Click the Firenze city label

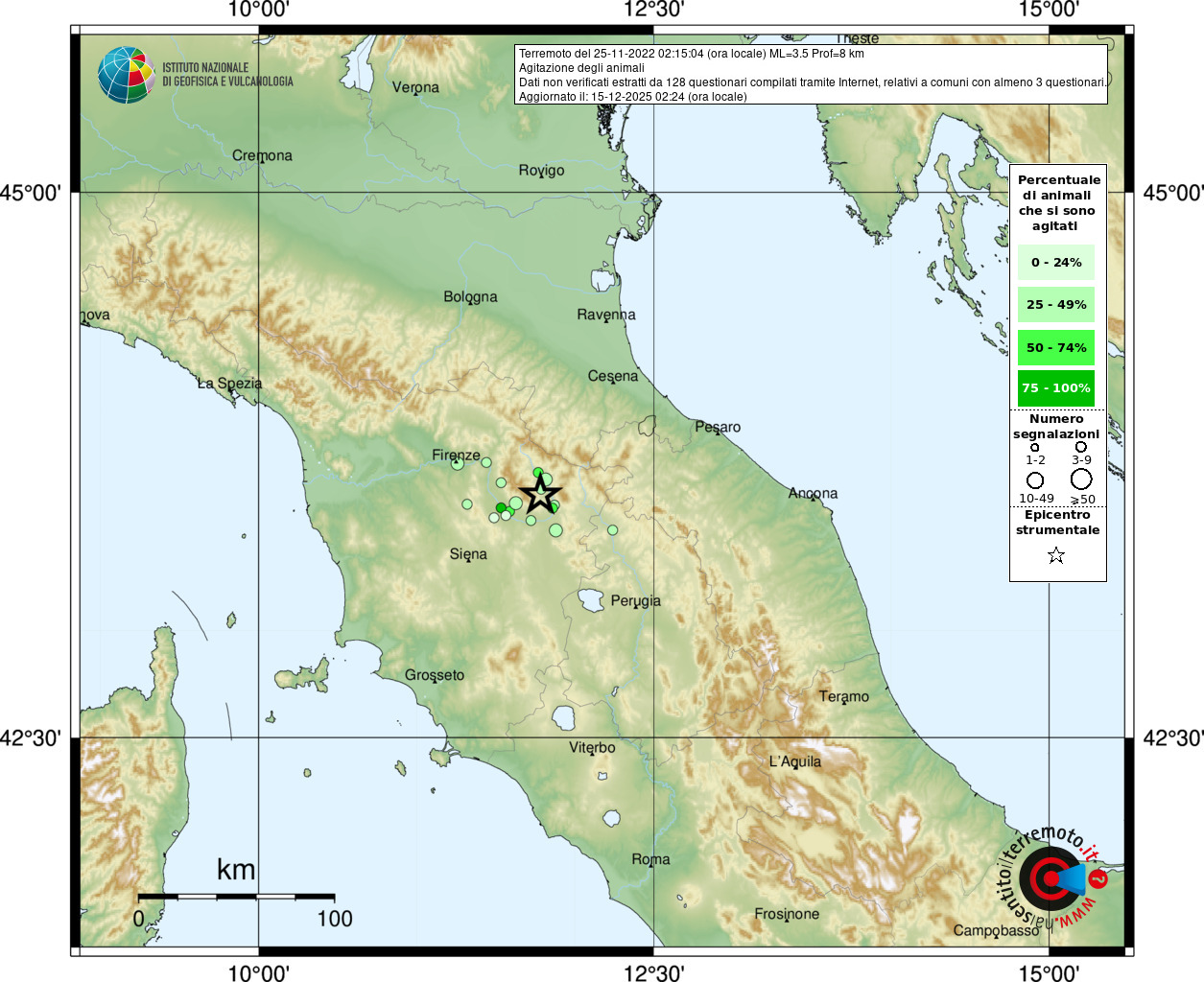click(456, 456)
